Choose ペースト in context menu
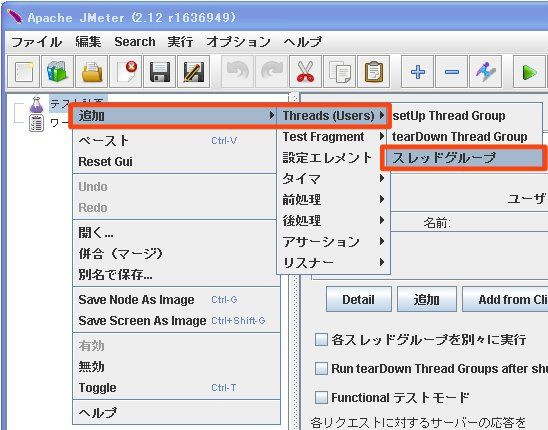The image size is (548, 430). 175,141
